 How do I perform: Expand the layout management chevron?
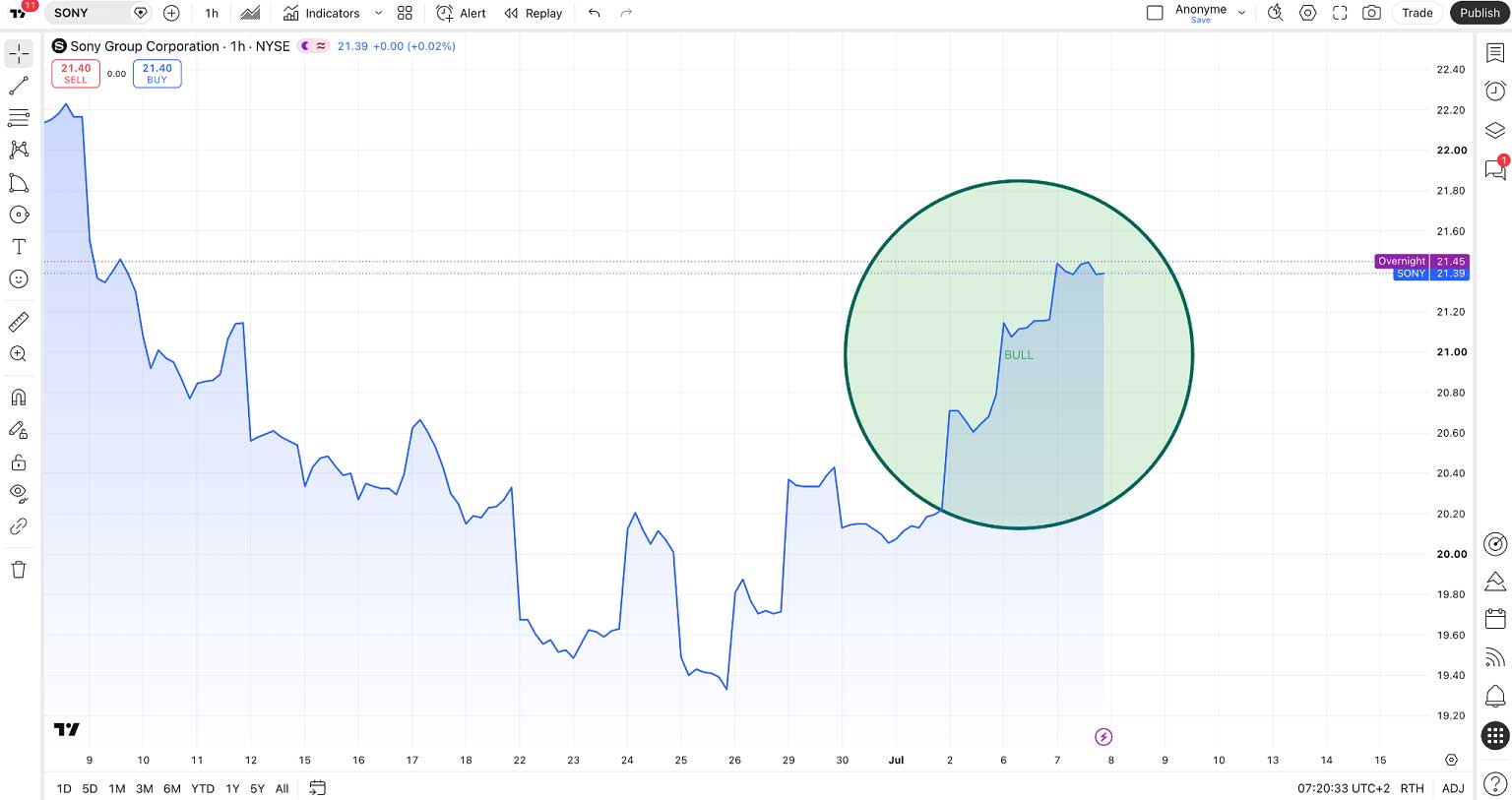[x=1241, y=13]
